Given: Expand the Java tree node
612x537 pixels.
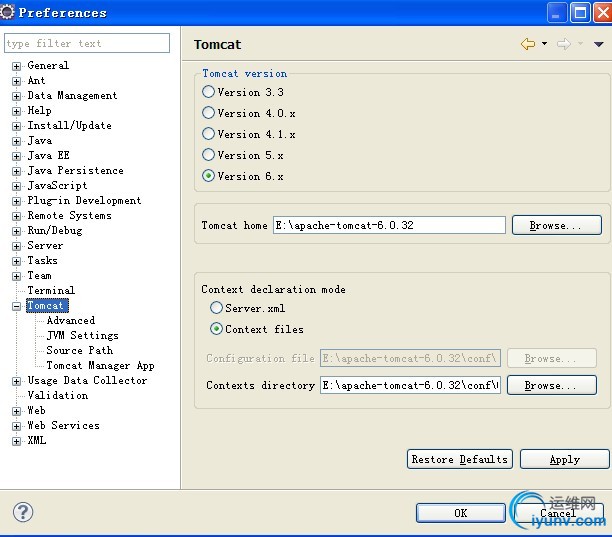Looking at the screenshot, I should [x=16, y=141].
